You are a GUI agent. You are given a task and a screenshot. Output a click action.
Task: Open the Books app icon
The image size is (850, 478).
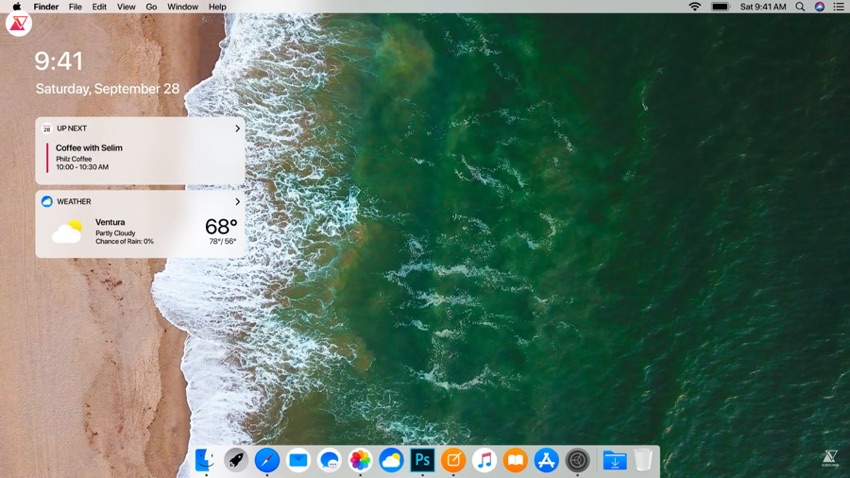coord(516,460)
